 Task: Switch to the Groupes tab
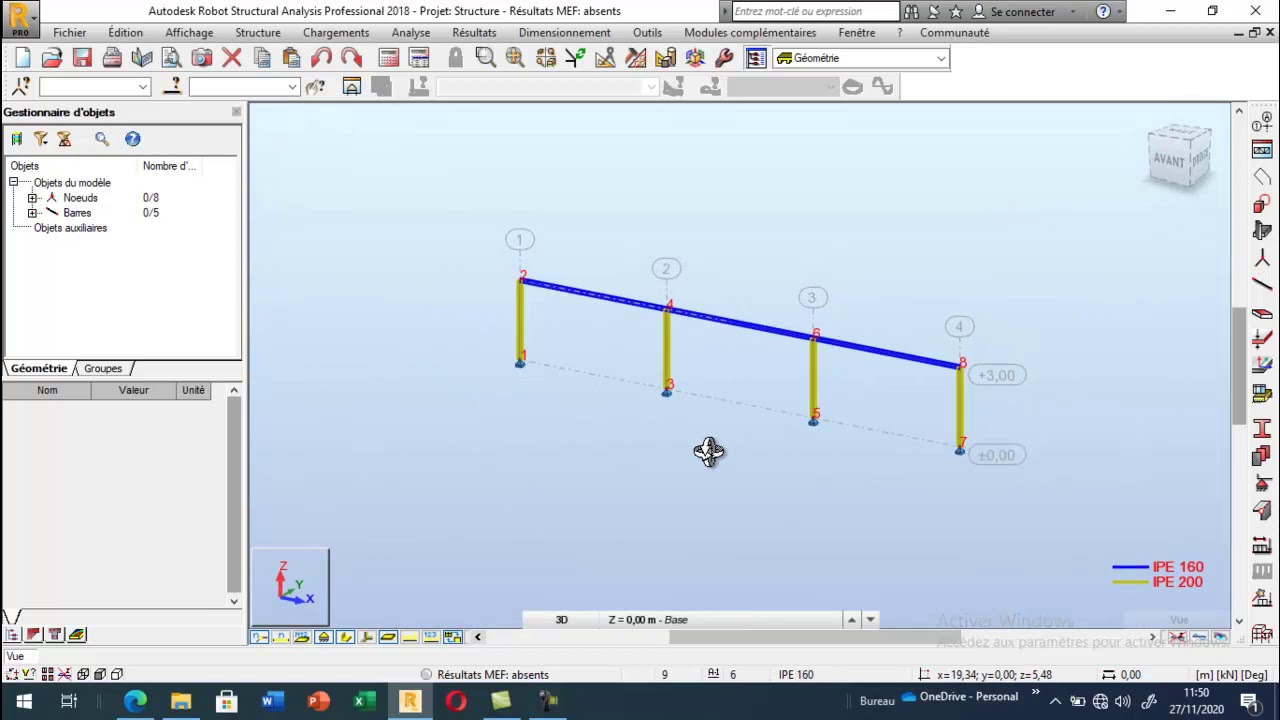(103, 368)
